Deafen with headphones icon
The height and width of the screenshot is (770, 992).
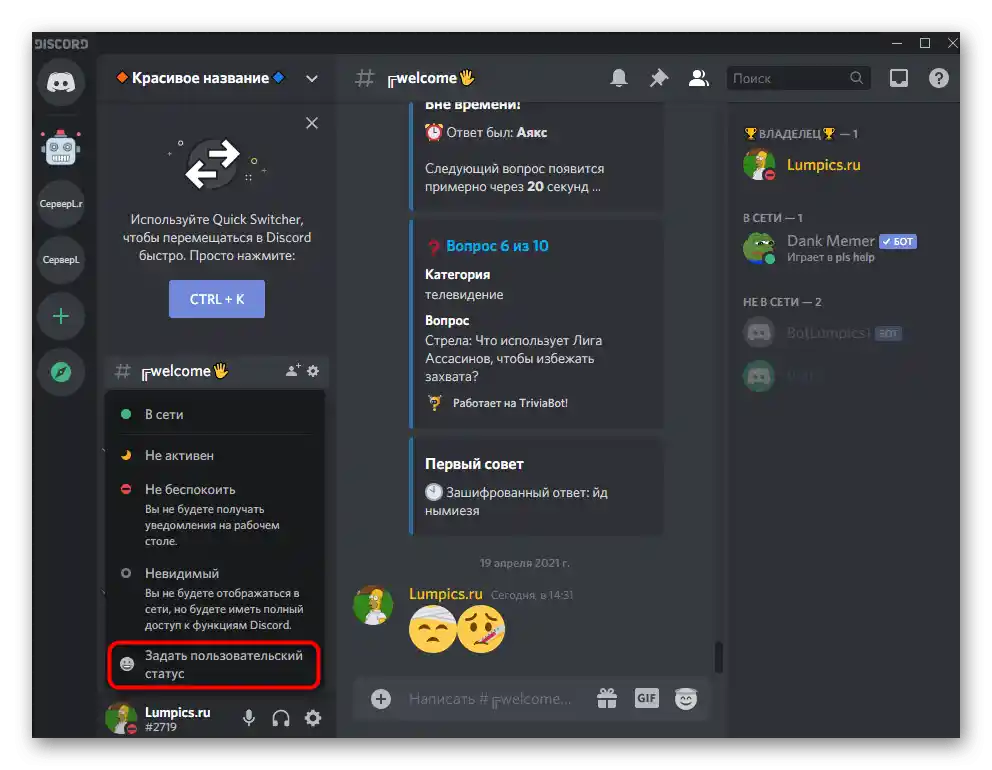coord(281,718)
